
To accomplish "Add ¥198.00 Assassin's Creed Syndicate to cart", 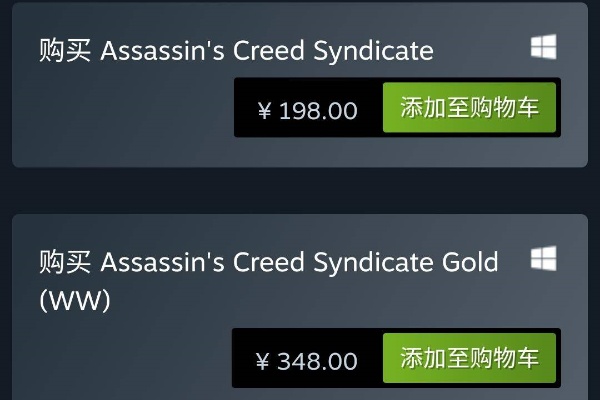I will click(x=469, y=108).
